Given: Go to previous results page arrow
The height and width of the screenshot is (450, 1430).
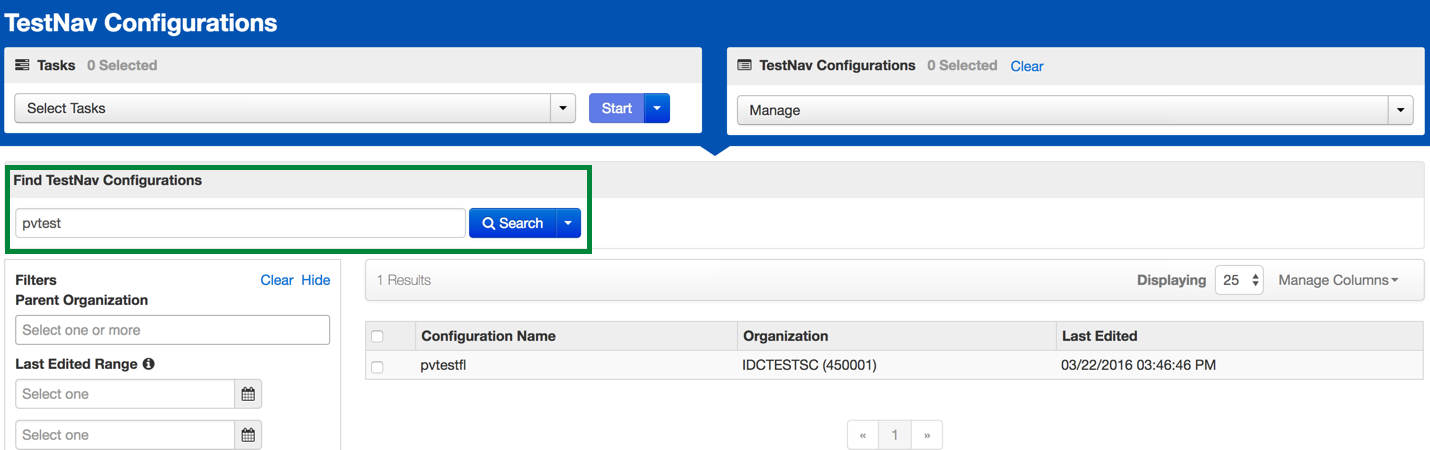Looking at the screenshot, I should (x=863, y=435).
